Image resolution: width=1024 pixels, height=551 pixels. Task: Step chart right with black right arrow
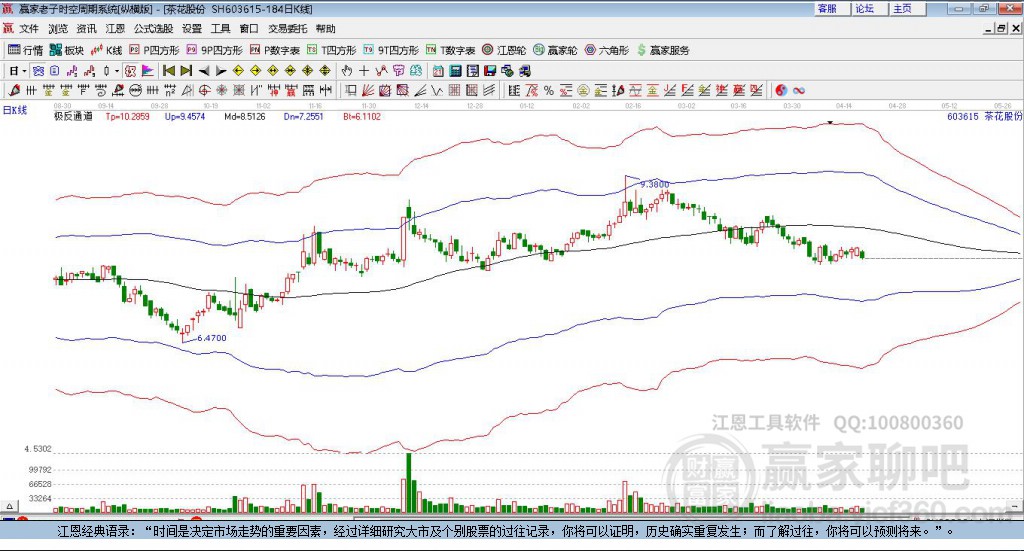pyautogui.click(x=221, y=71)
